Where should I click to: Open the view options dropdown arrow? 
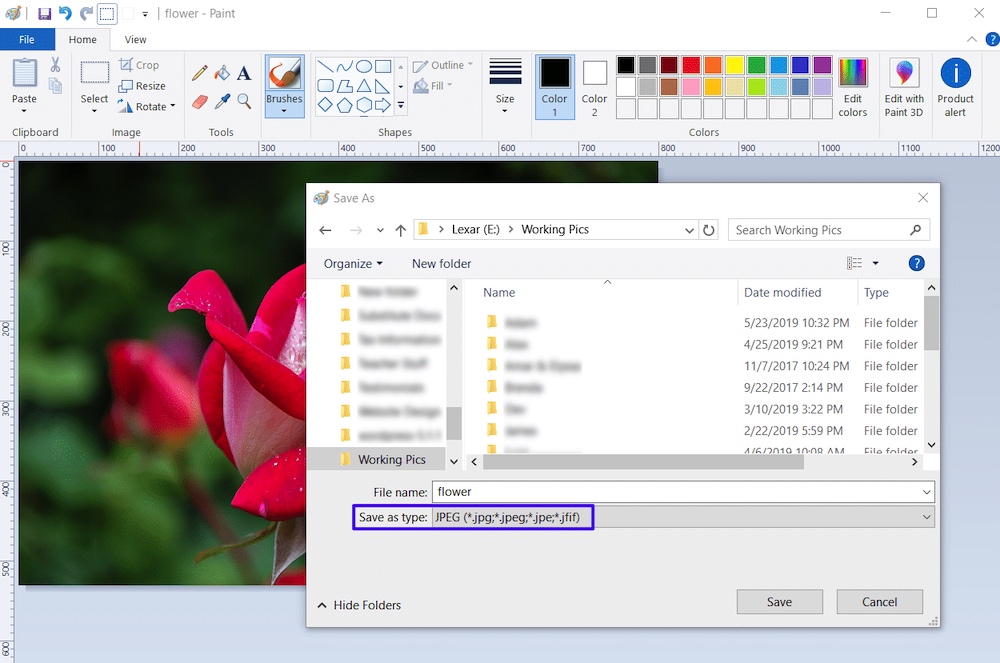tap(876, 263)
